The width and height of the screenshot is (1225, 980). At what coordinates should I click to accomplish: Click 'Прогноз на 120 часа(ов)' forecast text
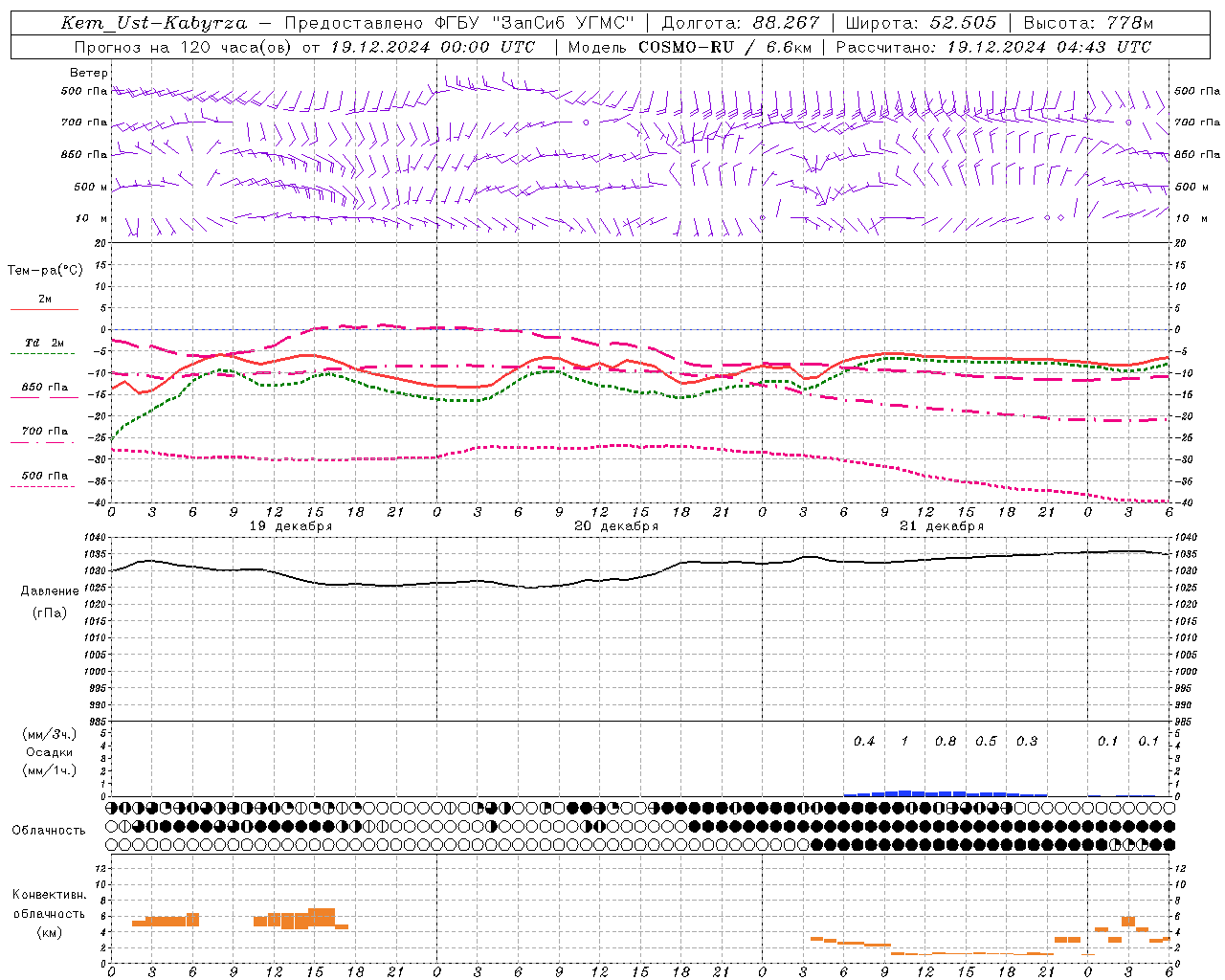184,47
